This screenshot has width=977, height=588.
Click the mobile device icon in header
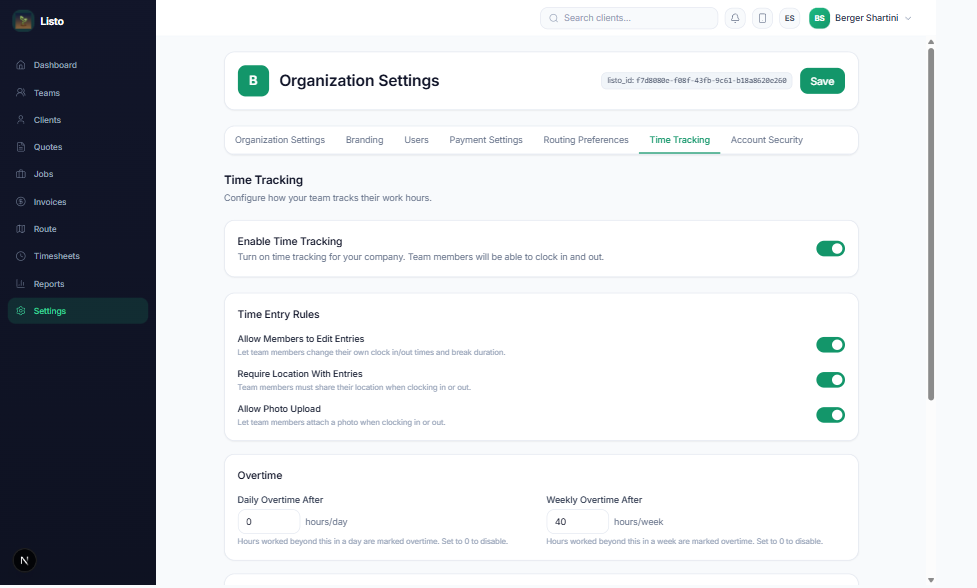762,18
